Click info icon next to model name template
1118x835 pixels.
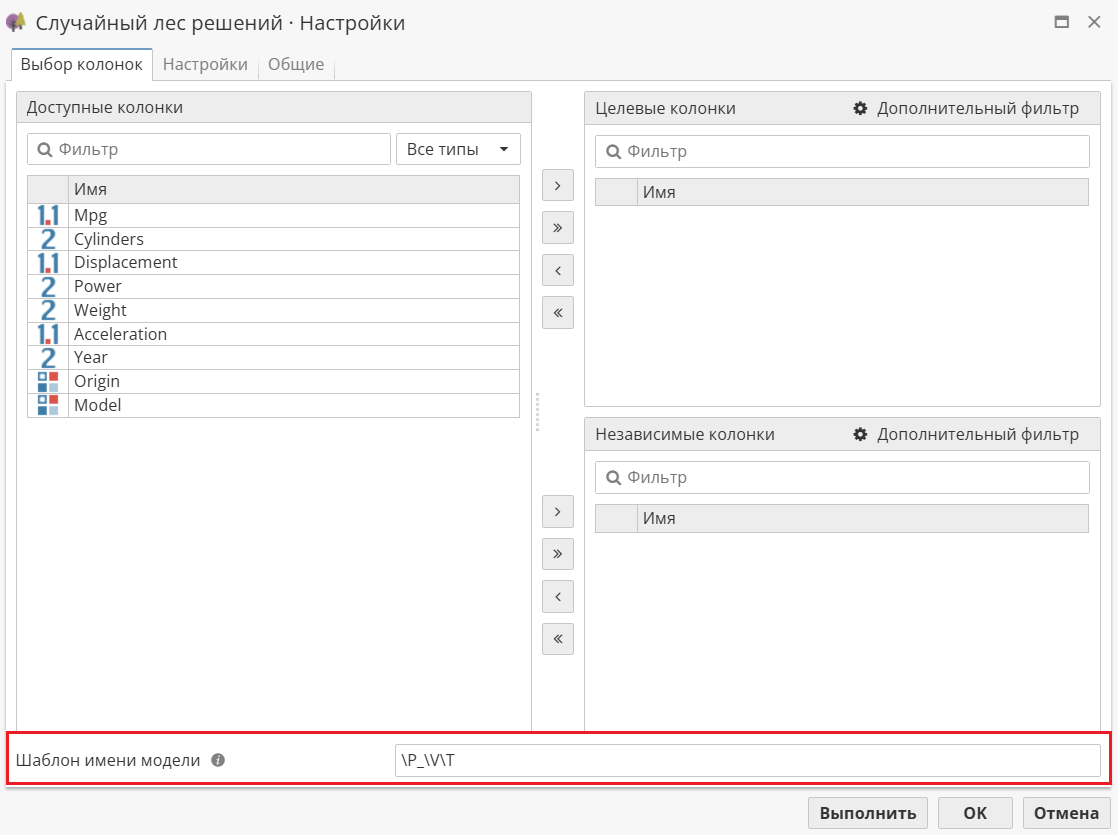pyautogui.click(x=218, y=760)
